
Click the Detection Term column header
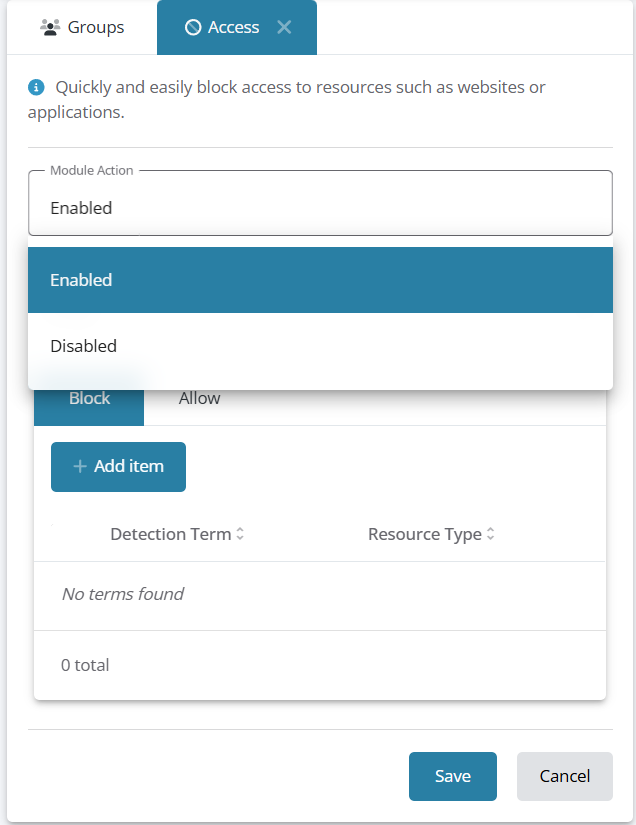click(170, 534)
